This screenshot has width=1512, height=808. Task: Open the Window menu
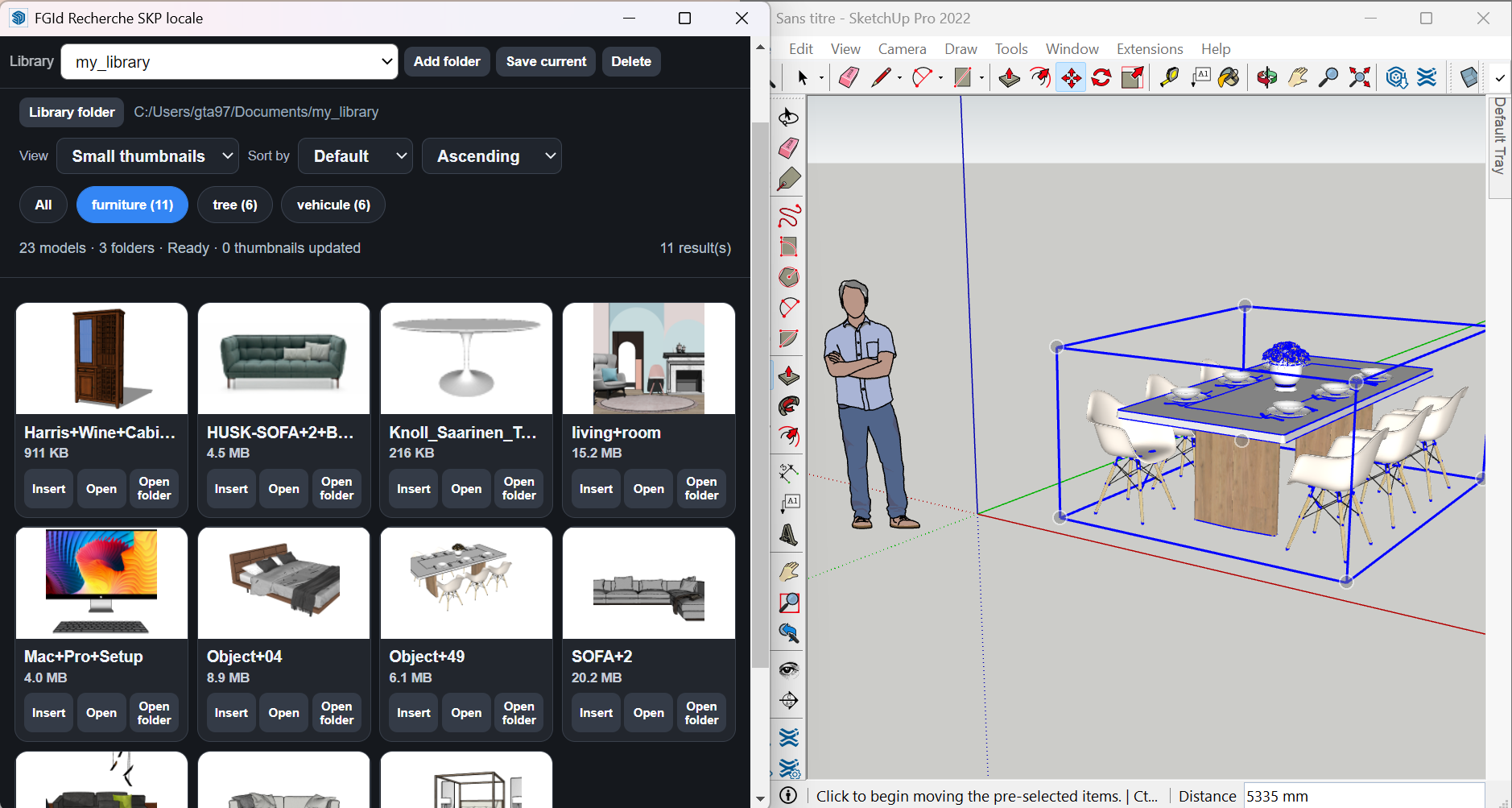coord(1072,49)
